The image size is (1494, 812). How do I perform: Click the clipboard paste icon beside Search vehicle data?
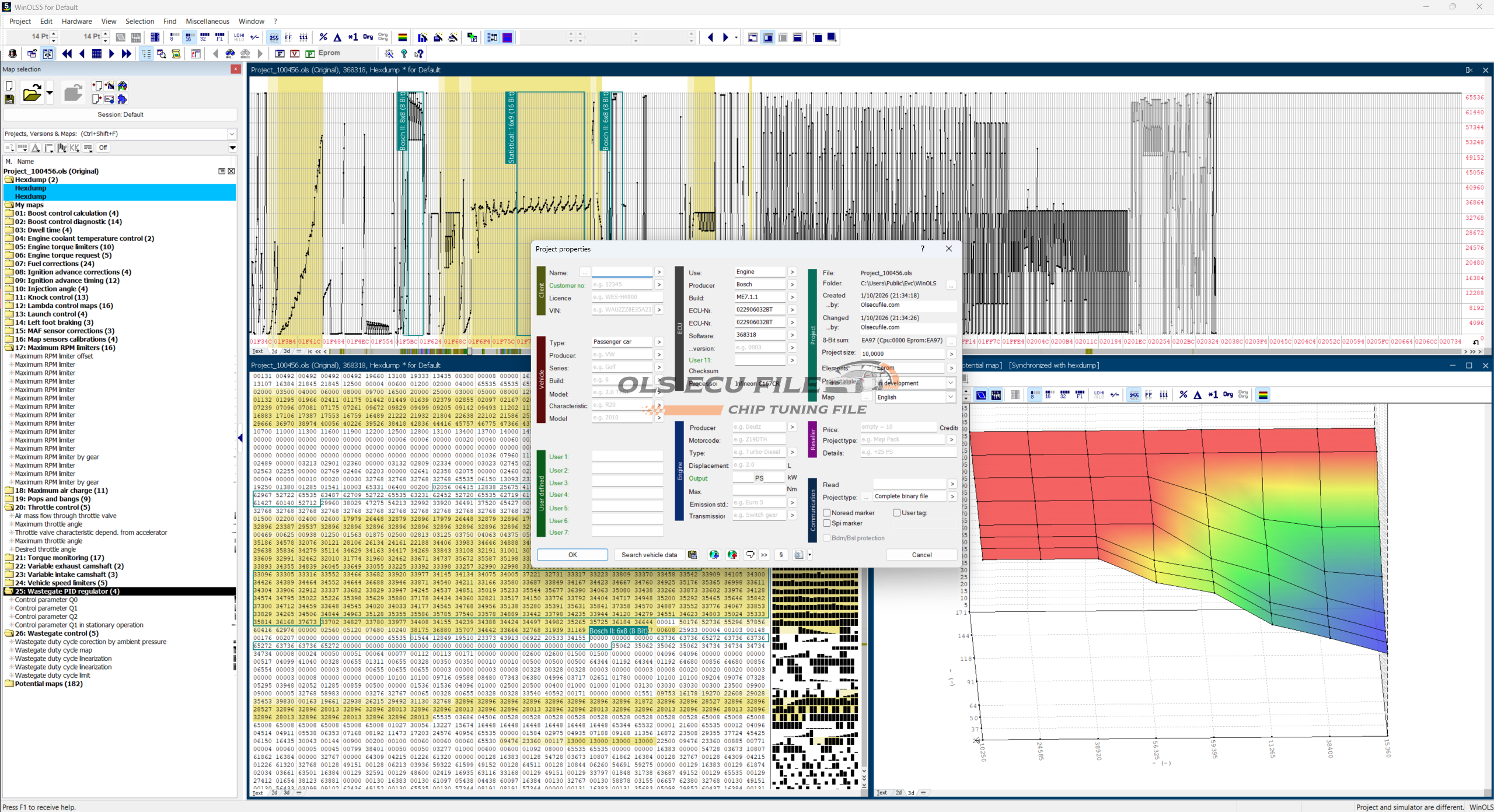(x=693, y=555)
